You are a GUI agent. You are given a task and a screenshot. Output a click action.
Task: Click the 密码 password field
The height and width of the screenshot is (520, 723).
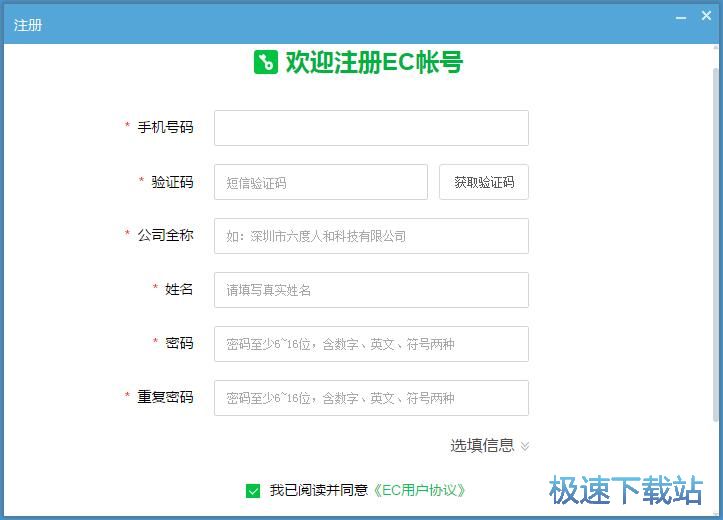click(x=371, y=344)
